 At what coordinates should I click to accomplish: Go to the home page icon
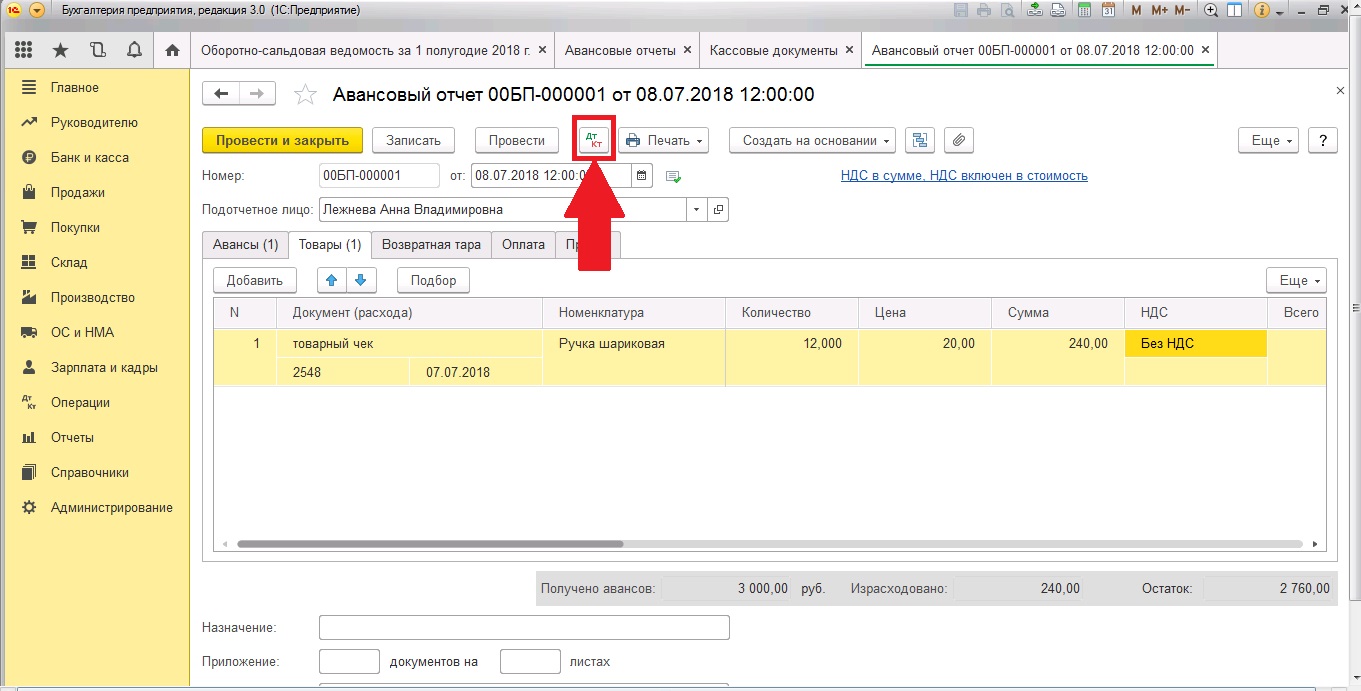172,50
